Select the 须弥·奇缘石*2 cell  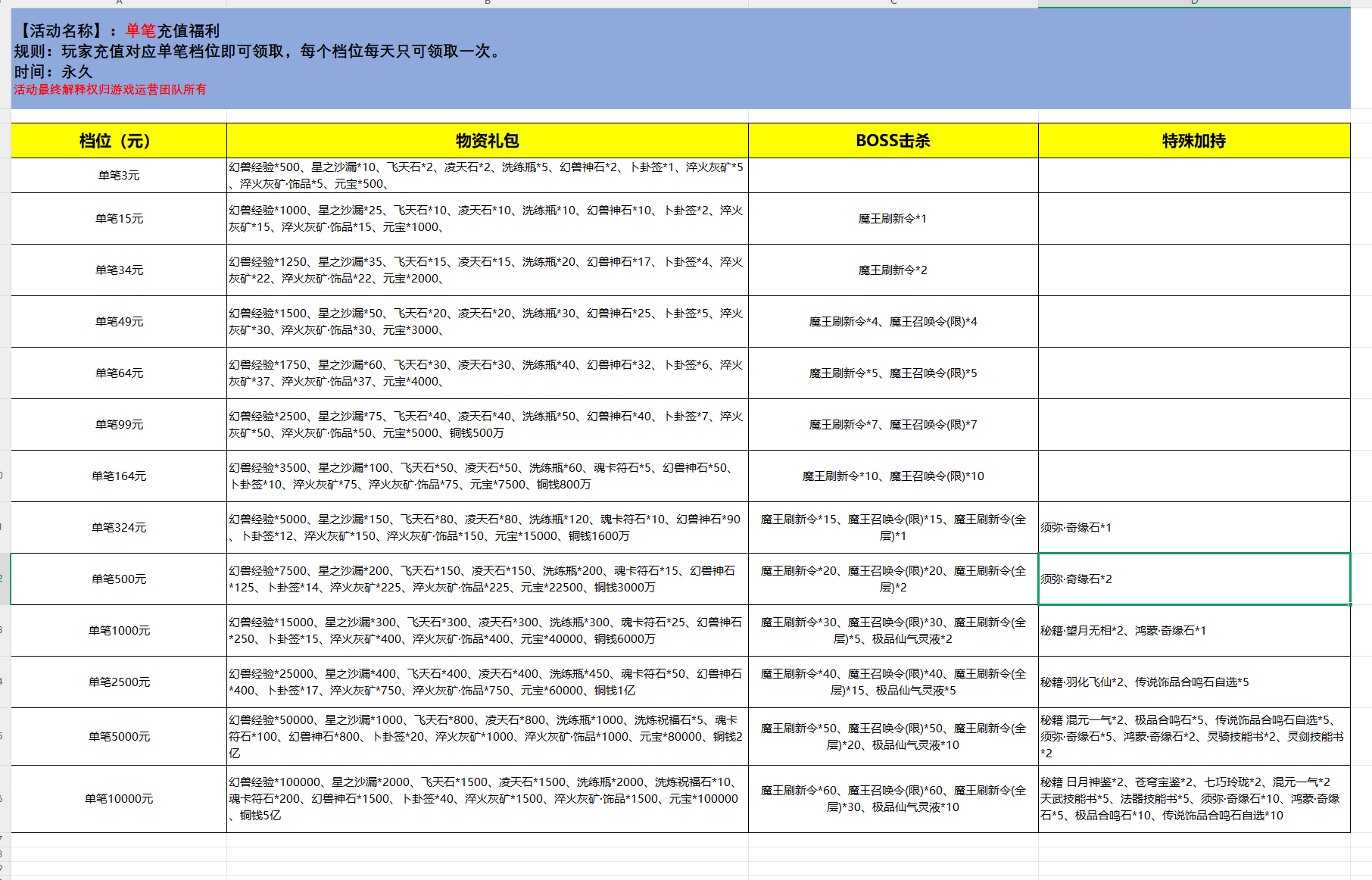(x=1193, y=579)
